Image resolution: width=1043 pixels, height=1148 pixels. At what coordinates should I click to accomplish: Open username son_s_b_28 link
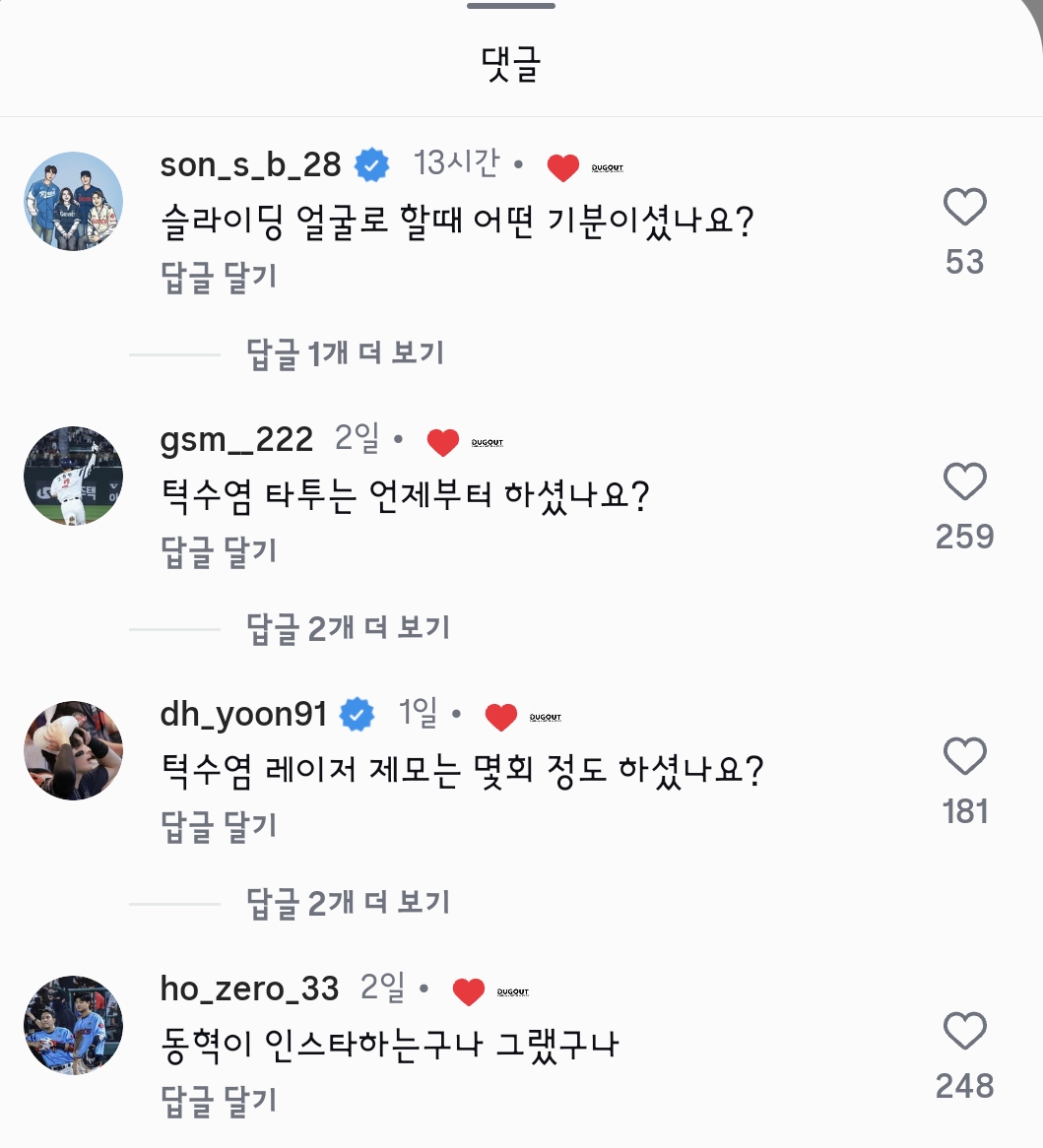click(x=250, y=164)
